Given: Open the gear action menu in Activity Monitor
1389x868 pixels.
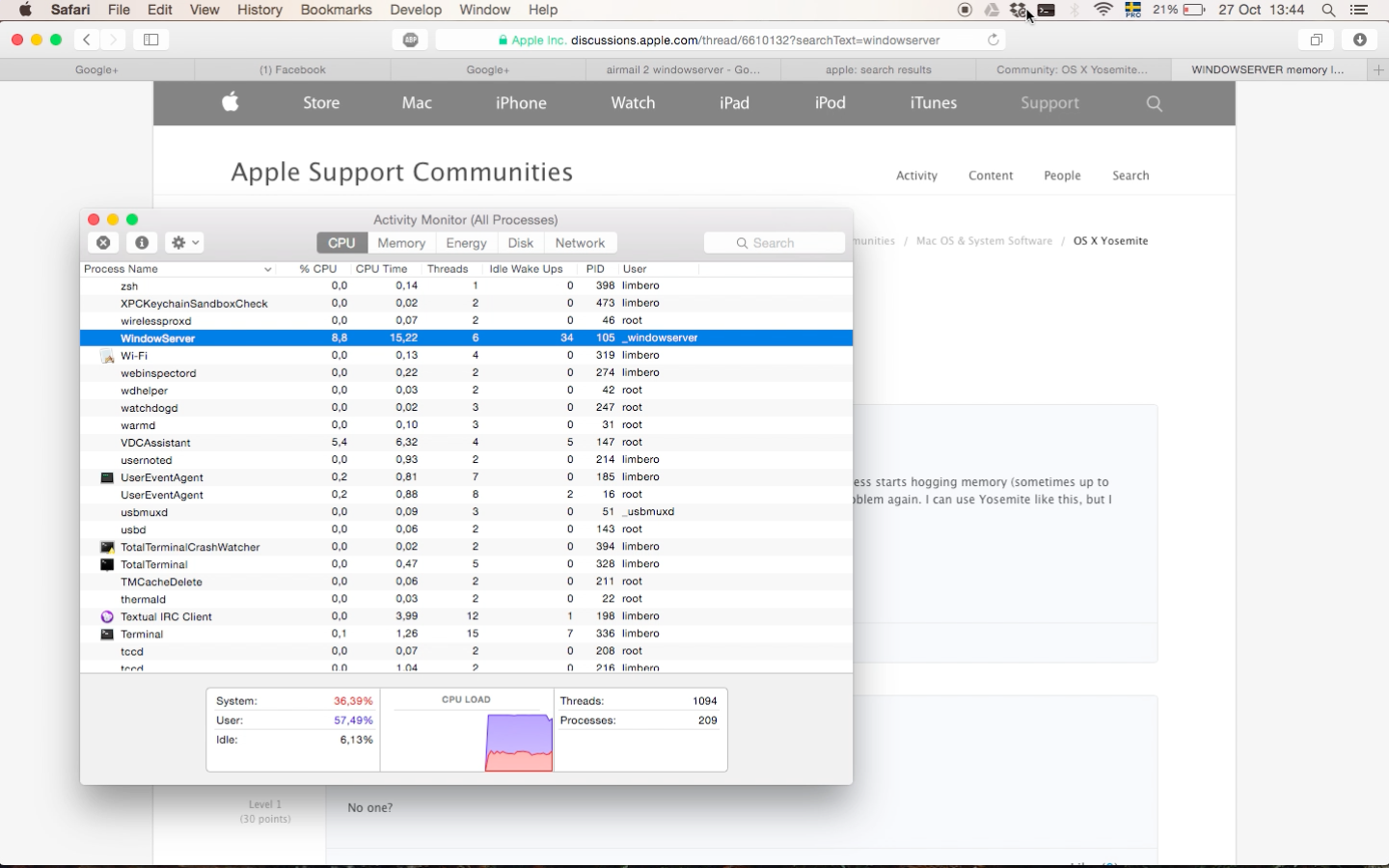Looking at the screenshot, I should [184, 243].
